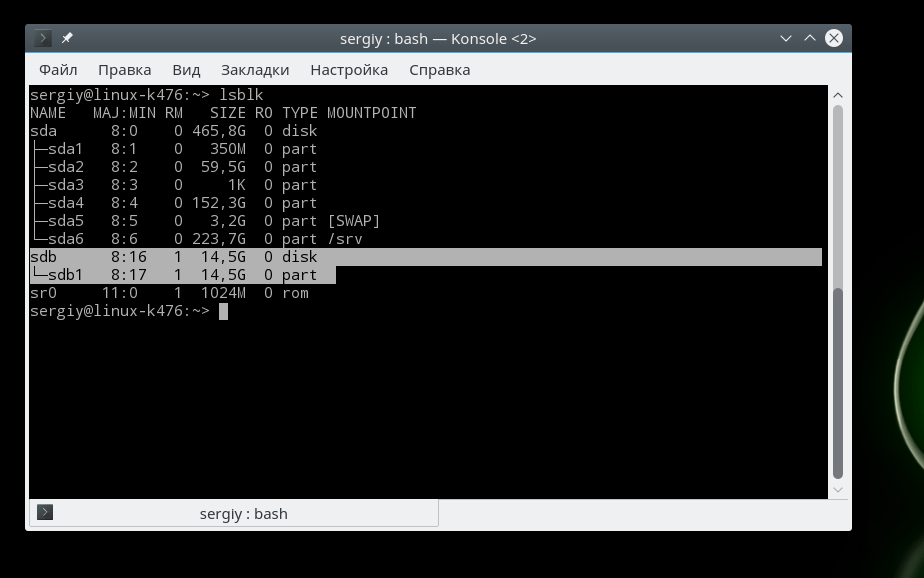Maximize Konsole with the up chevron
Viewport: 924px width, 578px height.
(810, 38)
